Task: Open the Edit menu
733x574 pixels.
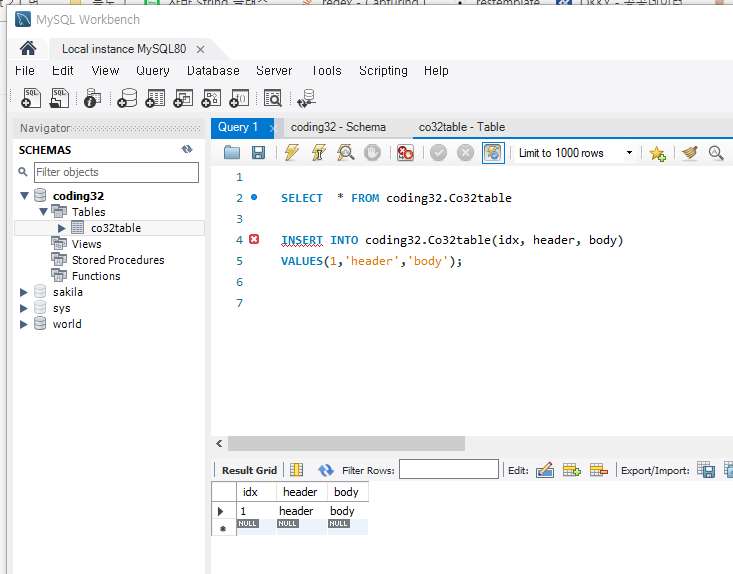Action: coord(63,71)
